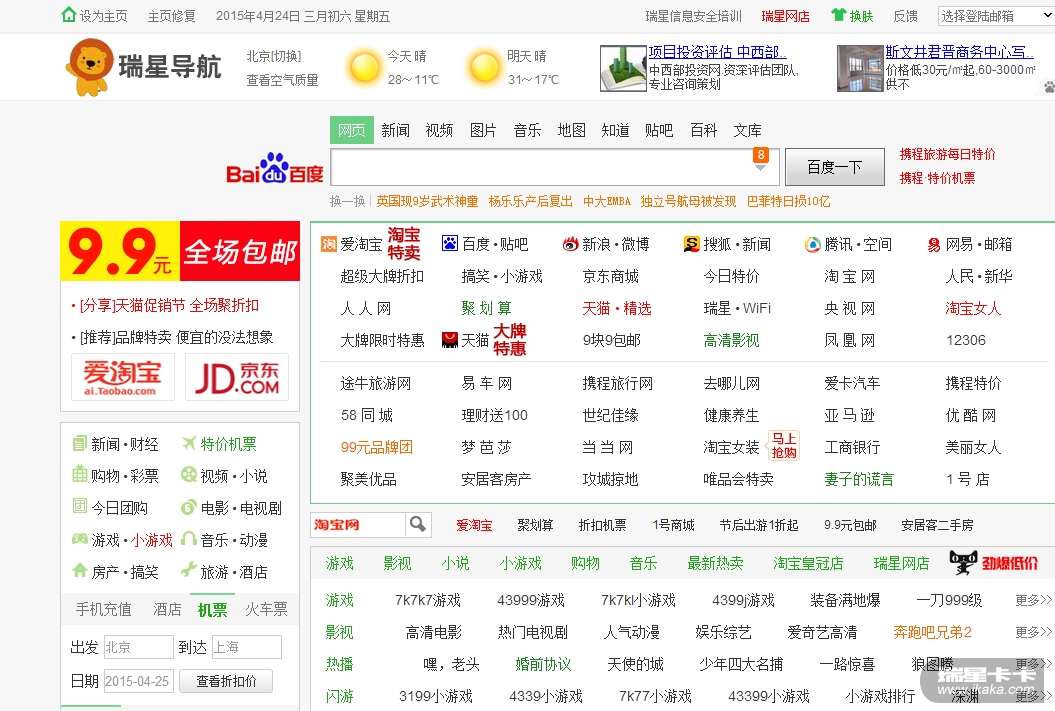Switch city via 北京[切换]
Viewport: 1055px width, 711px height.
(274, 57)
